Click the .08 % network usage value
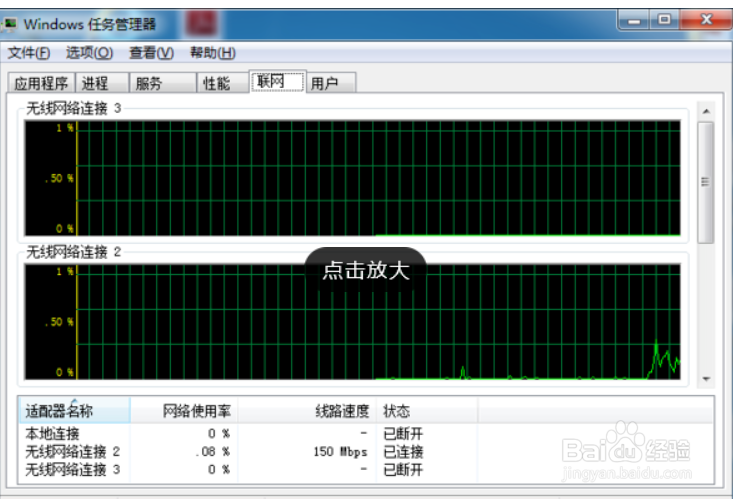Image resolution: width=733 pixels, height=499 pixels. pyautogui.click(x=213, y=452)
